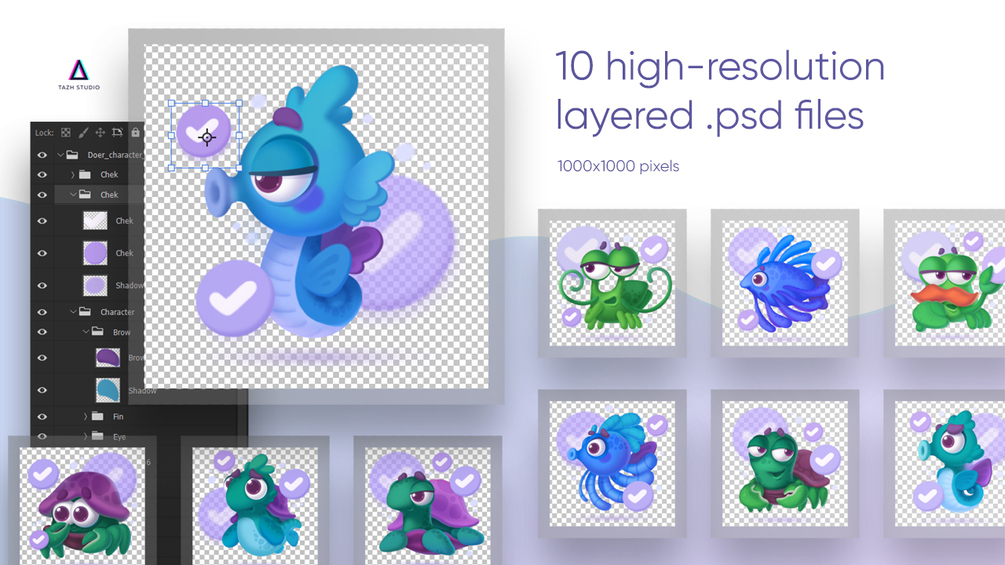Click the lock image pixels brush icon
This screenshot has width=1005, height=565.
[83, 133]
